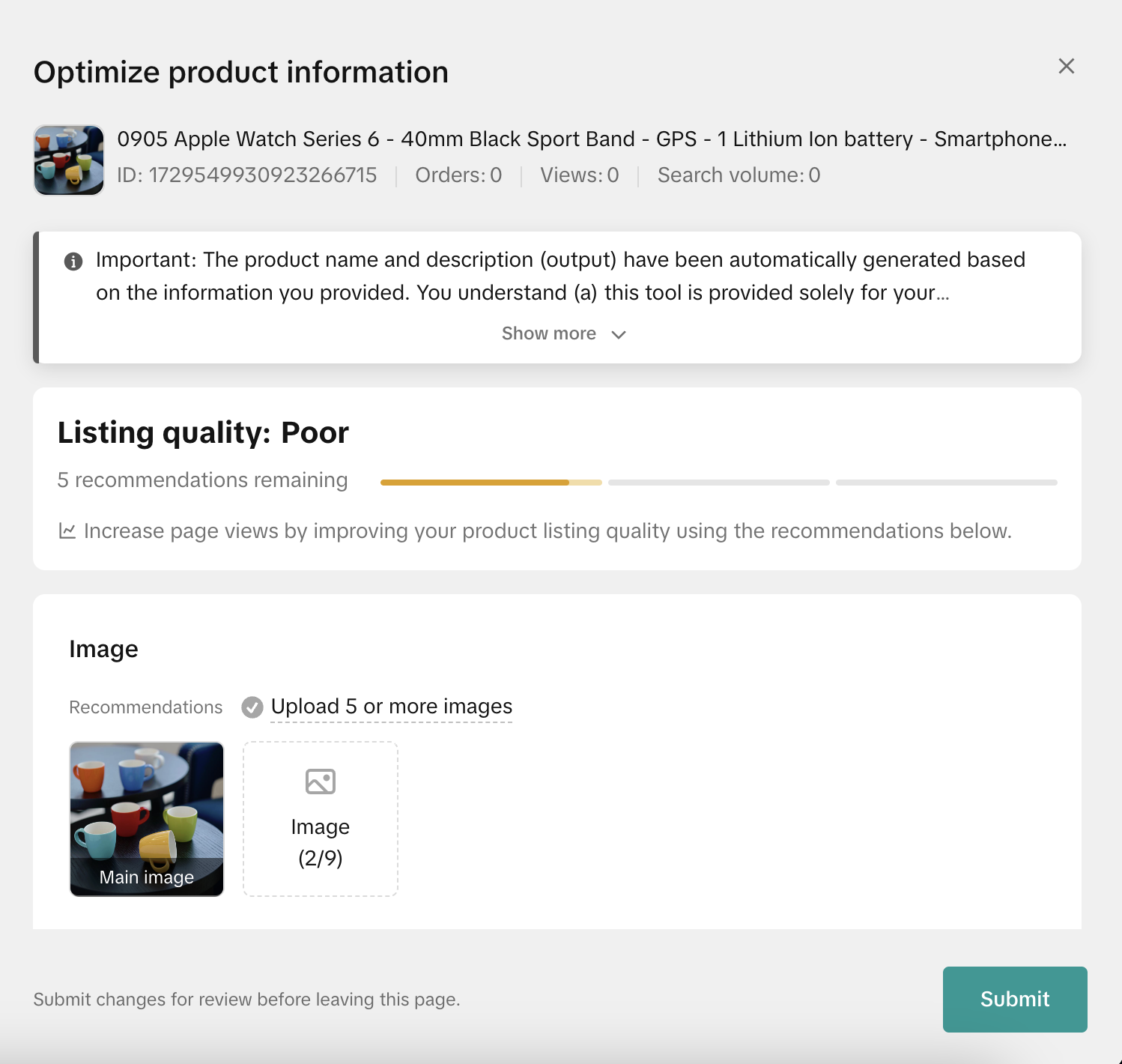Screen dimensions: 1122x1064
Task: Click the 5 recommendations remaining text
Action: (x=202, y=480)
